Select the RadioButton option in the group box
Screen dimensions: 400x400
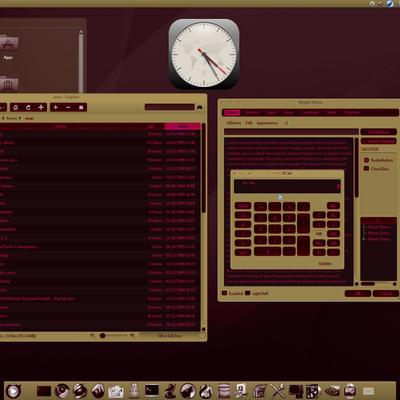click(x=378, y=160)
